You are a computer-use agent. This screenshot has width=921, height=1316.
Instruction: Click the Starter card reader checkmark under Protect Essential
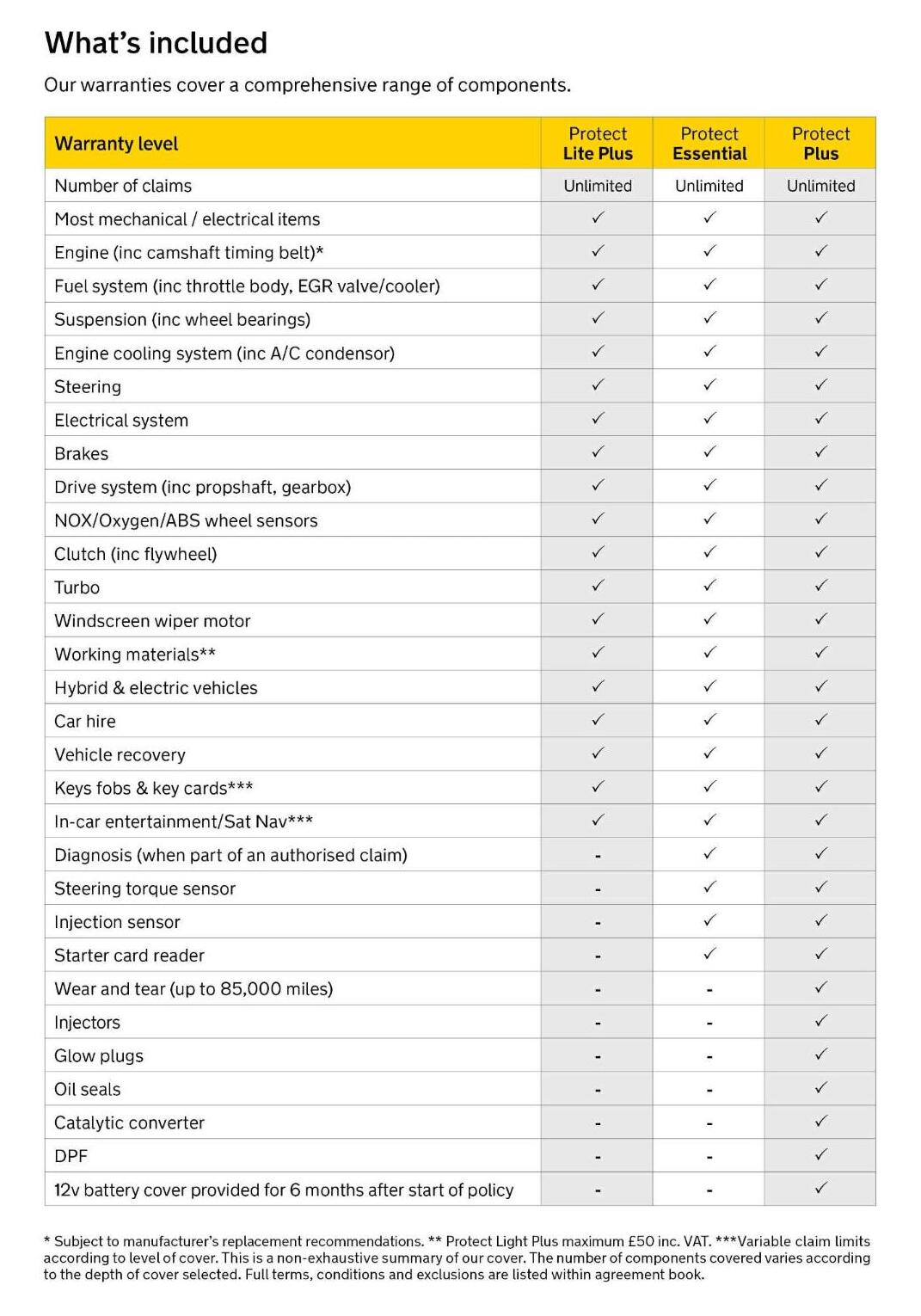(x=709, y=954)
